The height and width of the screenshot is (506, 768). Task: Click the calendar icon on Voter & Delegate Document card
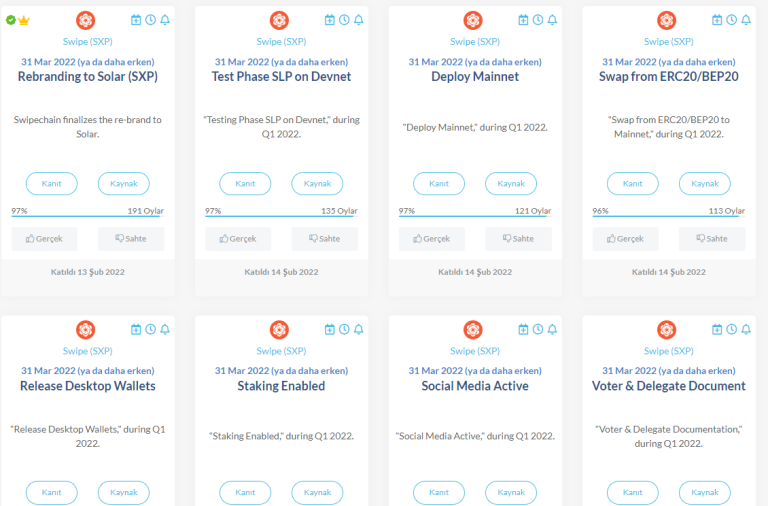[718, 329]
